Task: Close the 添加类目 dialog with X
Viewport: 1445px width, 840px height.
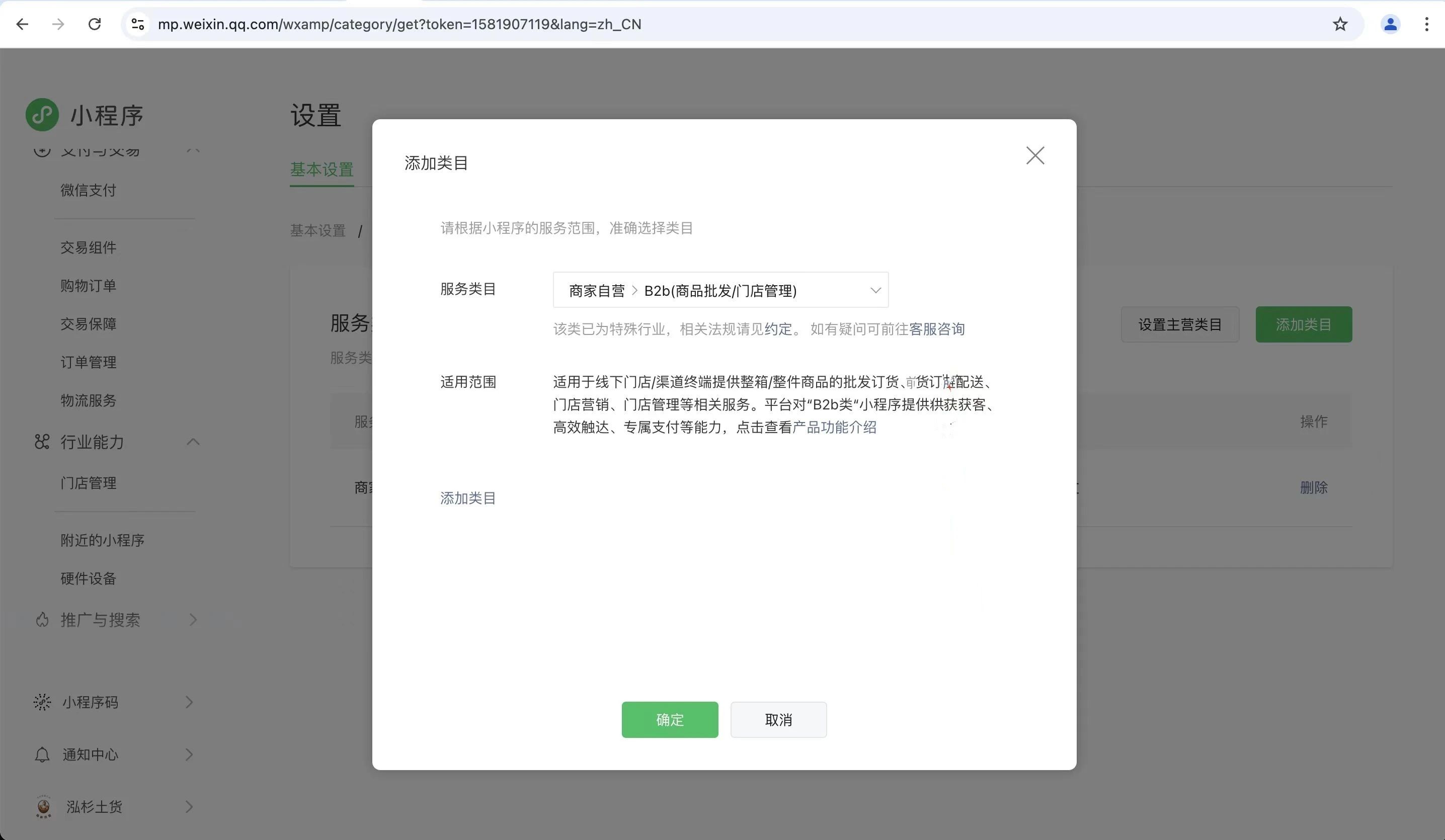Action: [x=1034, y=155]
